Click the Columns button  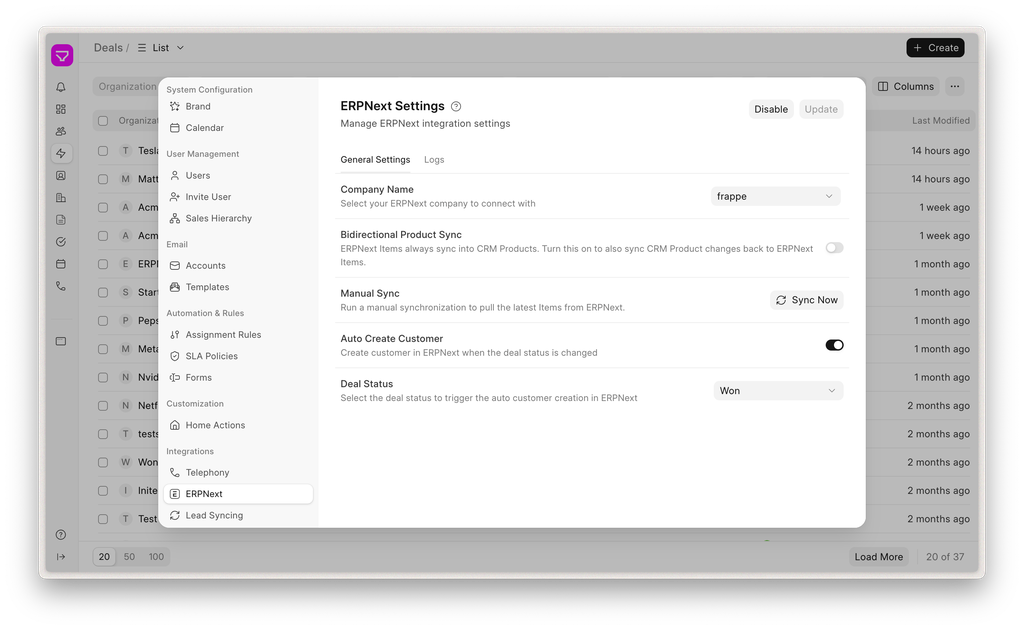point(905,86)
